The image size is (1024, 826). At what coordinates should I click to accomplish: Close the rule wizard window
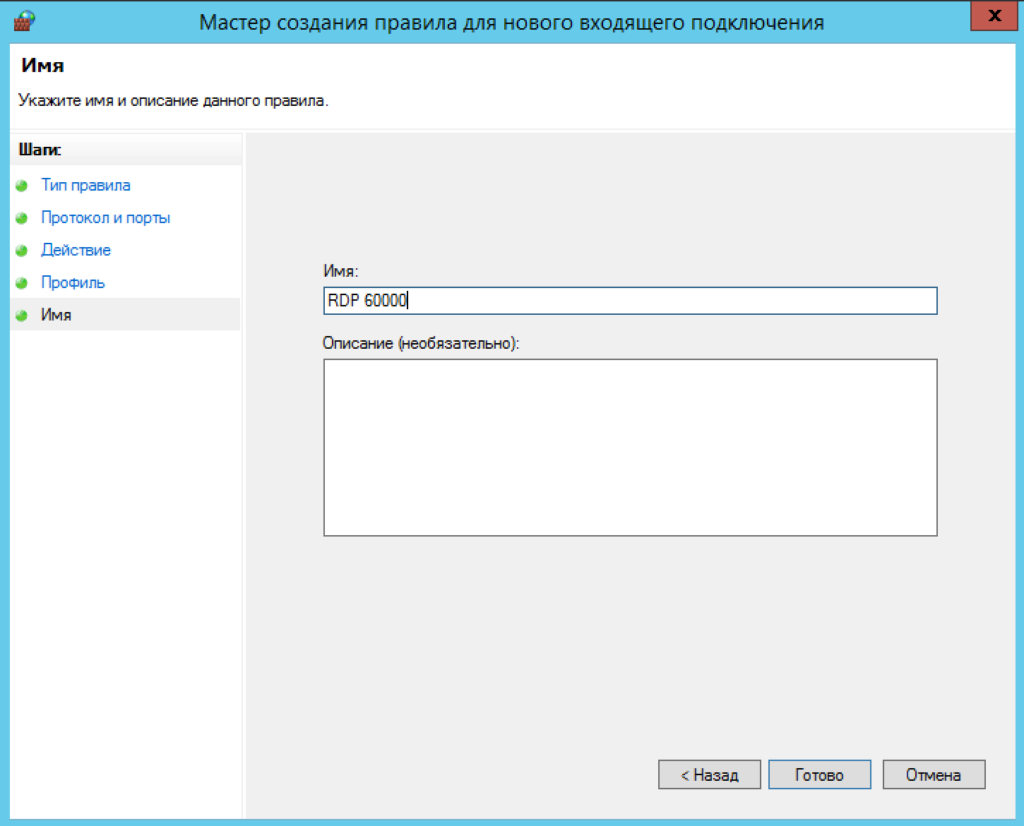(994, 16)
